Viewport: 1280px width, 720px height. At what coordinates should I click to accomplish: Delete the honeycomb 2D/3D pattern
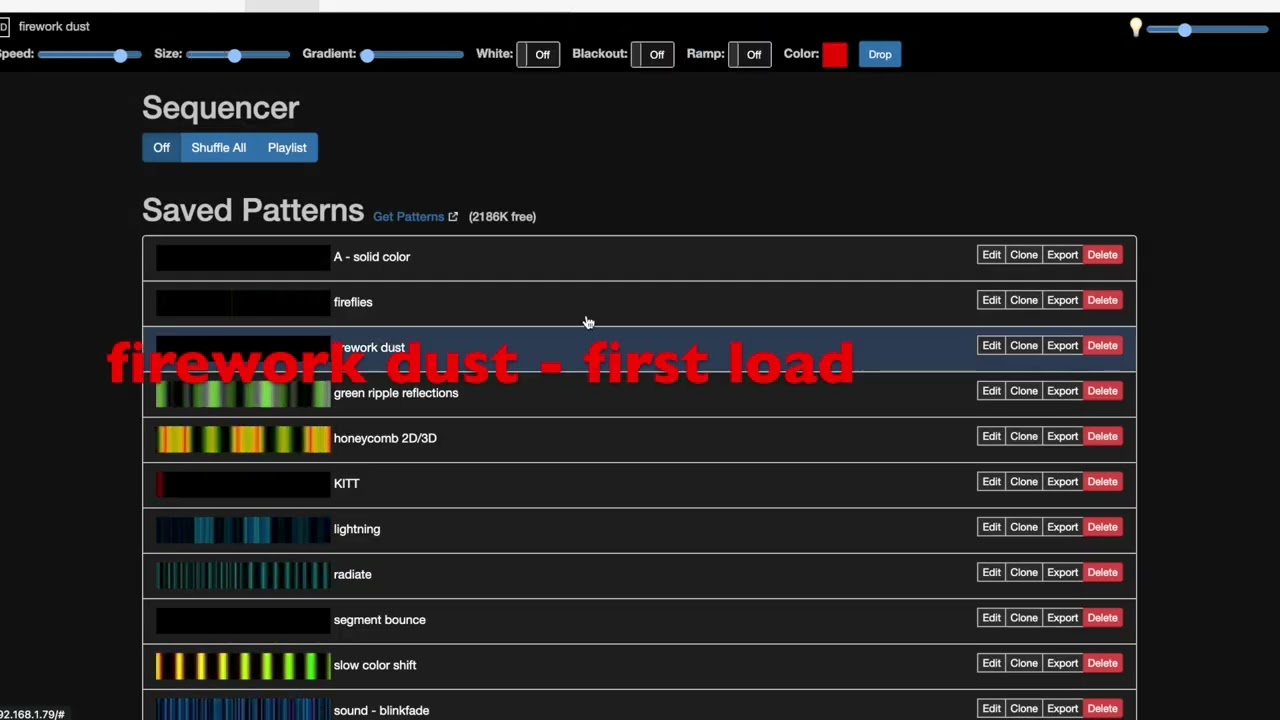[x=1103, y=436]
